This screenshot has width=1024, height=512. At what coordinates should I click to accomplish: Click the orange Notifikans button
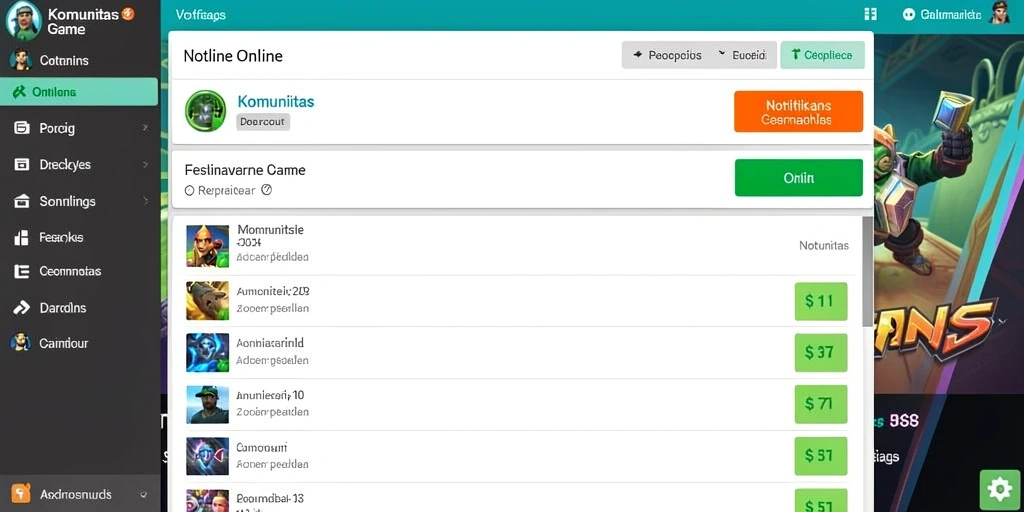point(798,112)
